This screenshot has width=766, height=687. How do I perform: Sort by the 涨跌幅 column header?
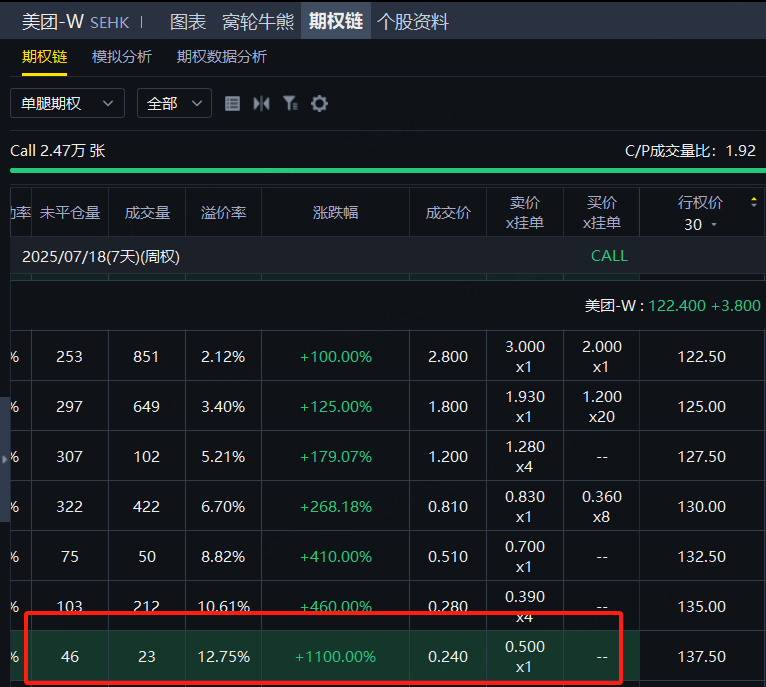(335, 212)
